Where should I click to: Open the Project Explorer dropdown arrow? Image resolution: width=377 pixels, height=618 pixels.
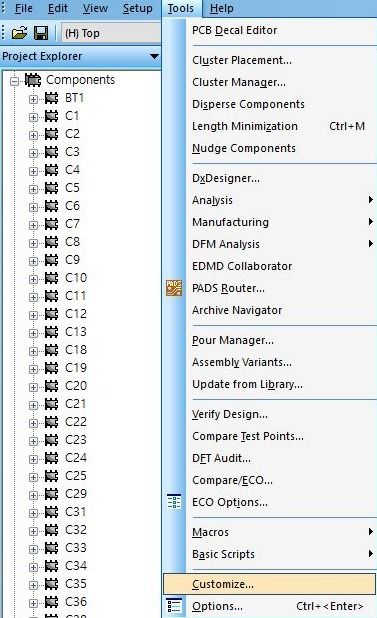click(x=154, y=56)
